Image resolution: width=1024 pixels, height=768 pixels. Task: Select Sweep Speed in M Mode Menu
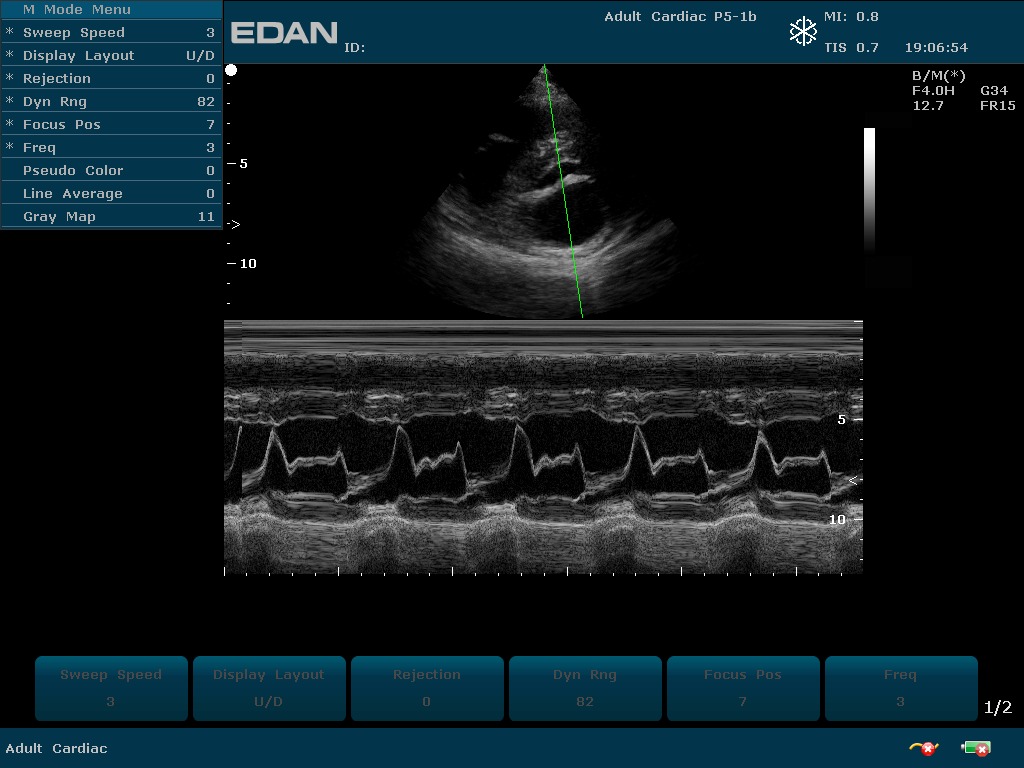[110, 33]
